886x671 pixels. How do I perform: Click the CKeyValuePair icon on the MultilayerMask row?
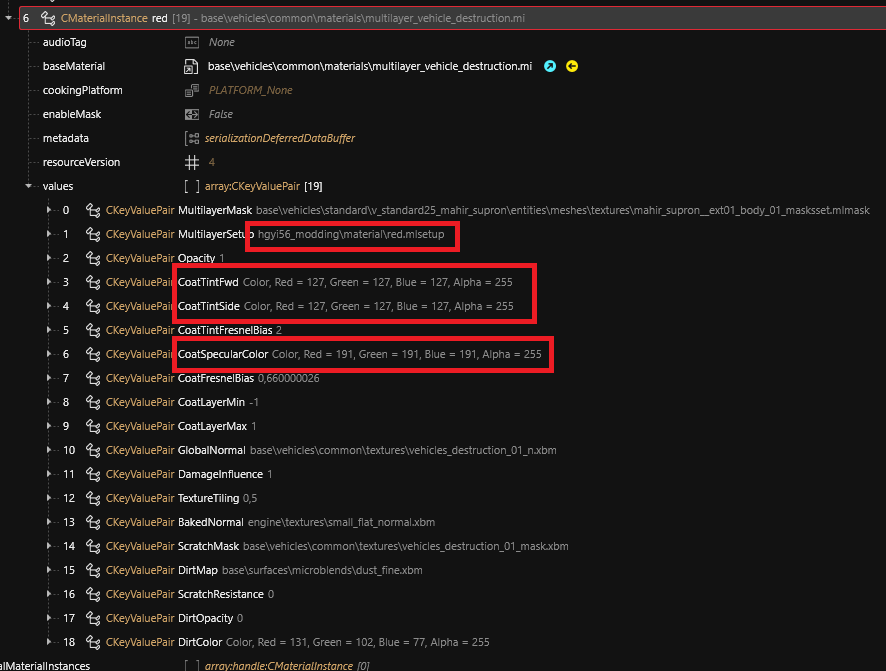point(93,210)
